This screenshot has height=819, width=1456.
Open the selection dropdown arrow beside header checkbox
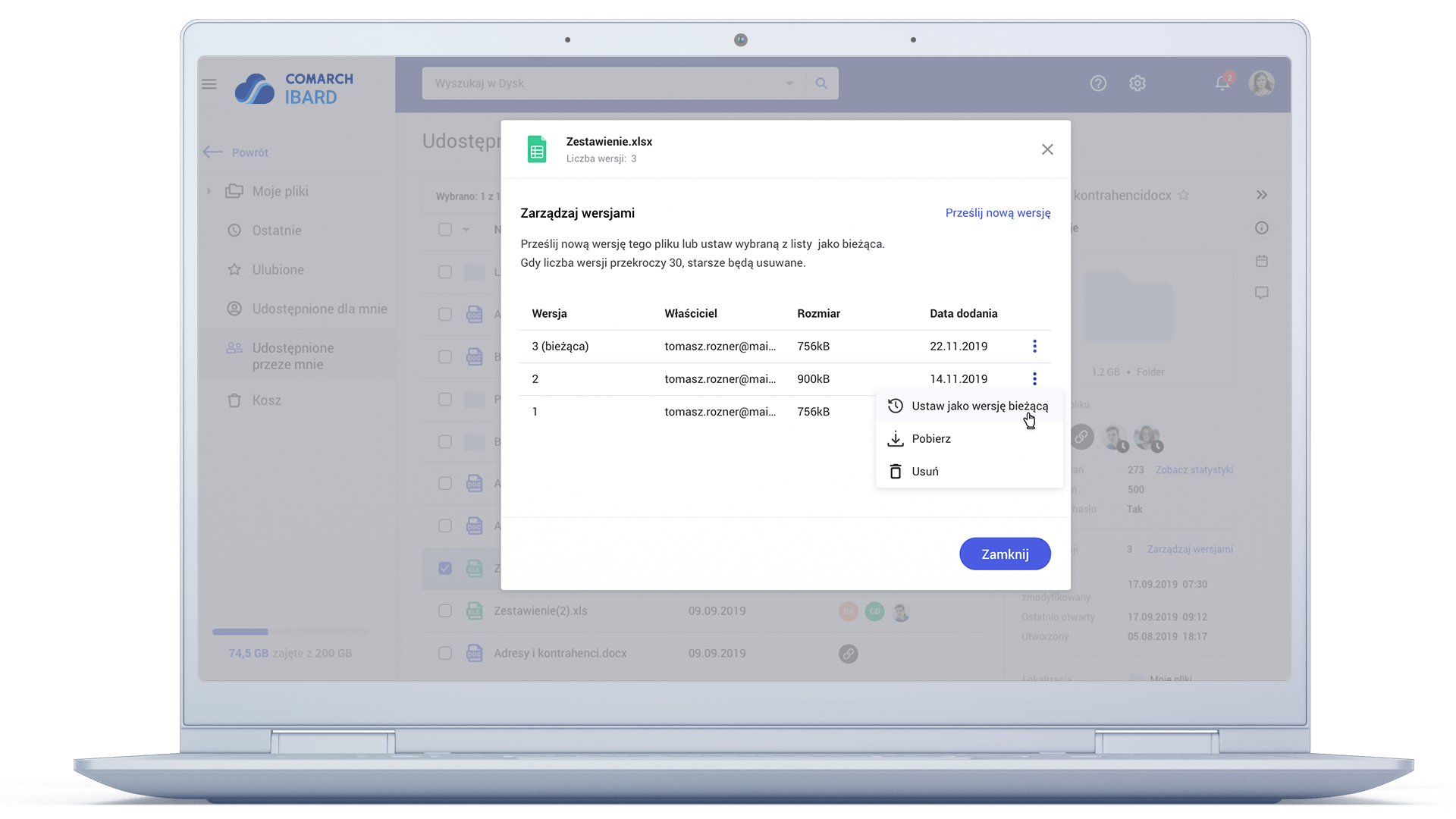[466, 230]
